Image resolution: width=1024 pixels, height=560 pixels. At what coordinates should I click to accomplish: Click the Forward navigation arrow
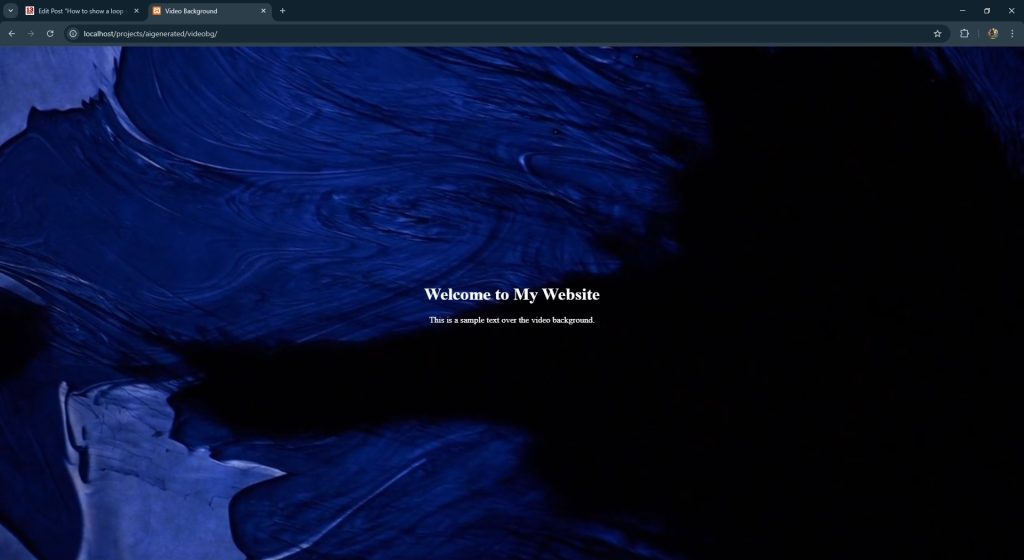click(x=31, y=33)
